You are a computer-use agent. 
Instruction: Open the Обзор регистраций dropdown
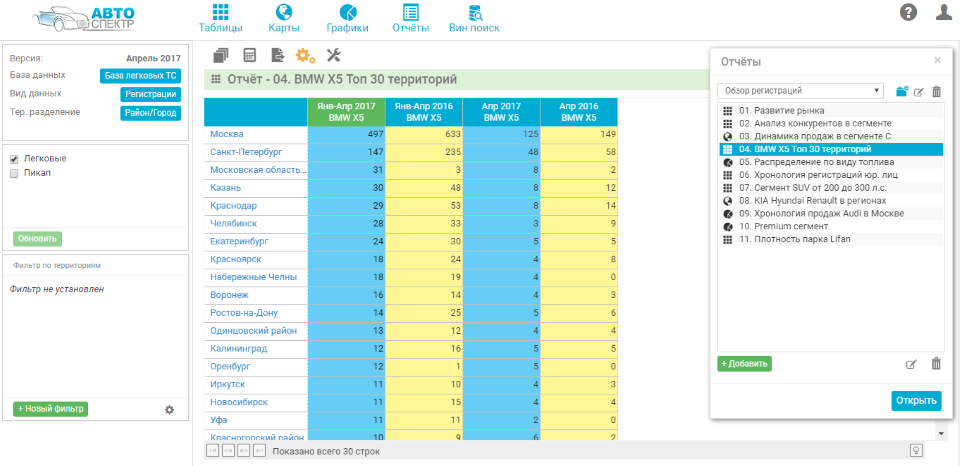coord(801,91)
